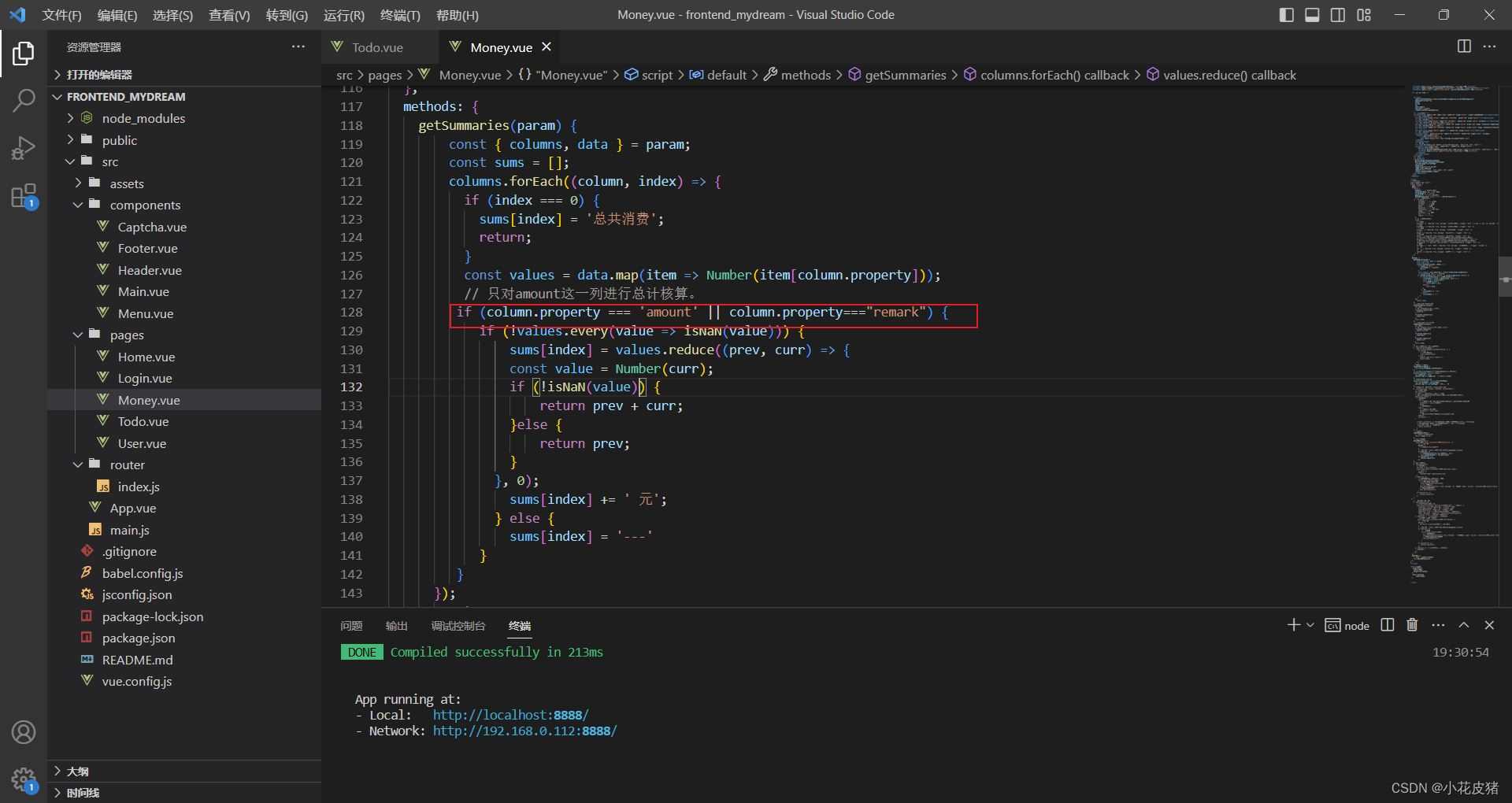
Task: Split the terminal
Action: click(x=1388, y=625)
